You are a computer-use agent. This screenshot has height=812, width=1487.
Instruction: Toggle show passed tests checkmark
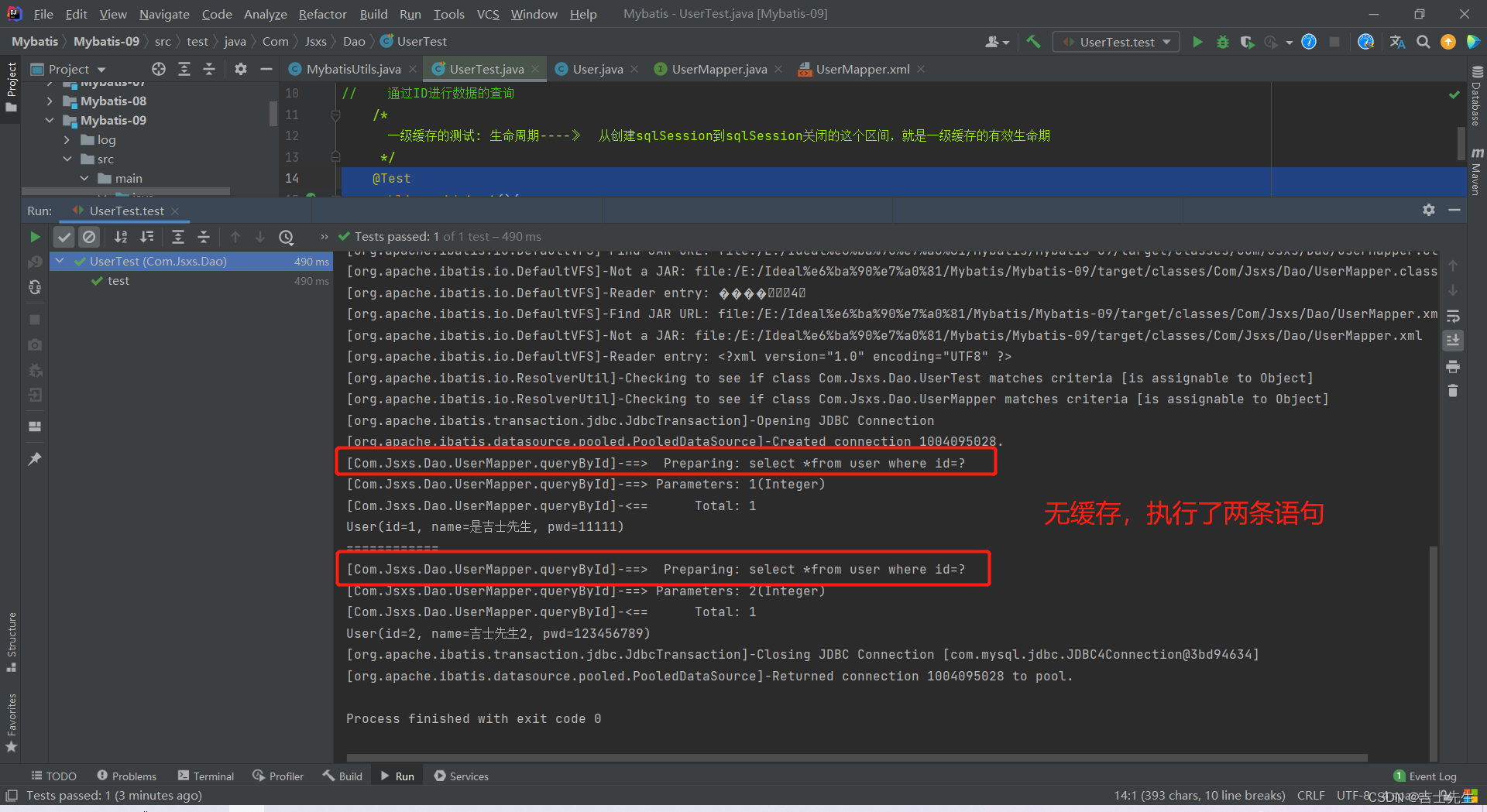click(64, 237)
